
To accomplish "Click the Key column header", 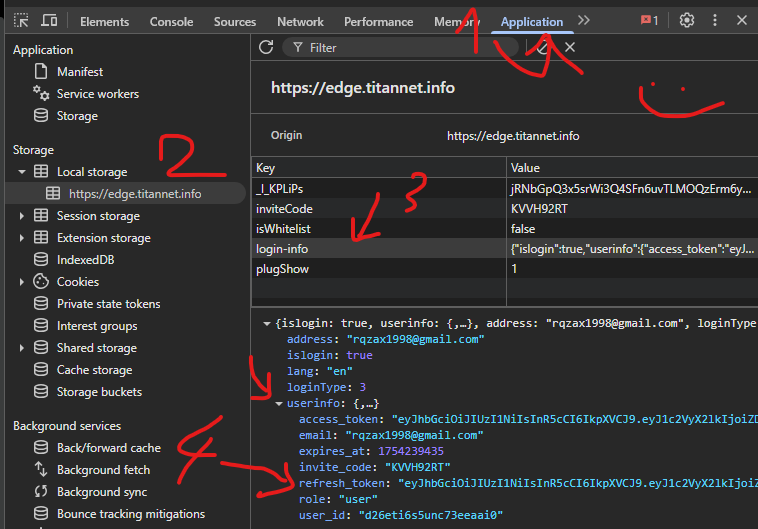I will [x=379, y=168].
